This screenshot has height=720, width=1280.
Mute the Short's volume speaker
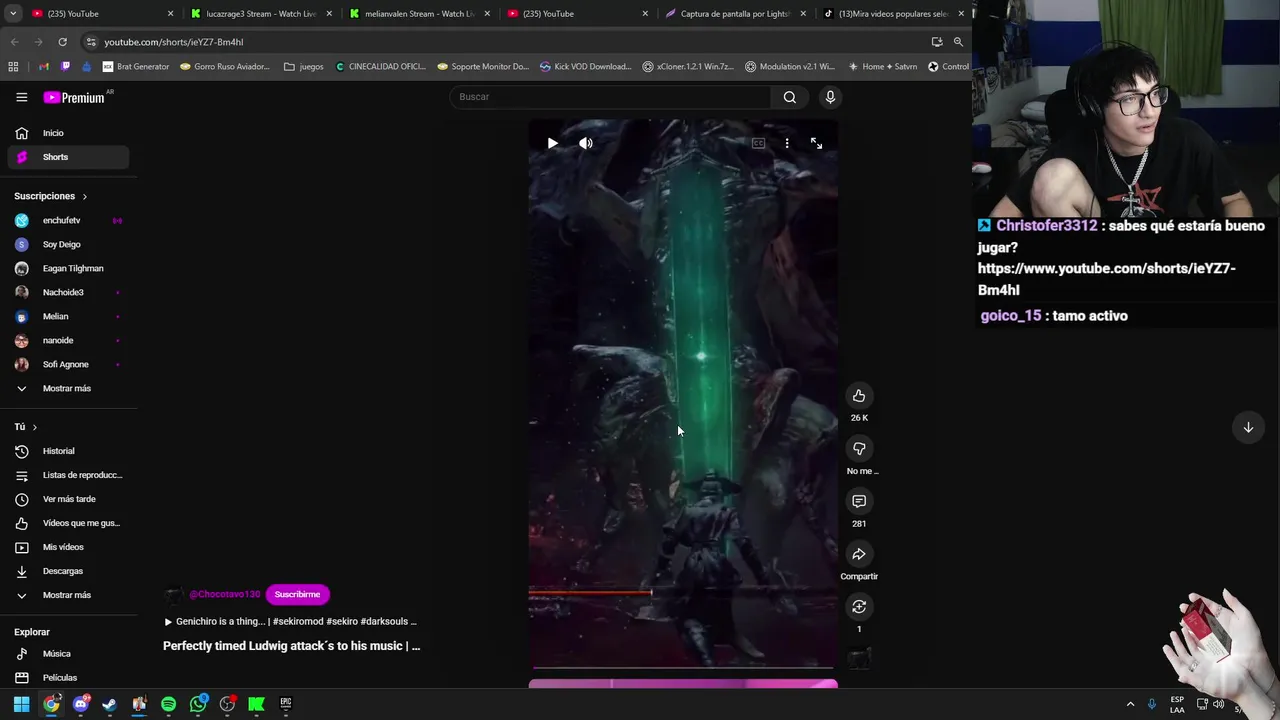586,143
